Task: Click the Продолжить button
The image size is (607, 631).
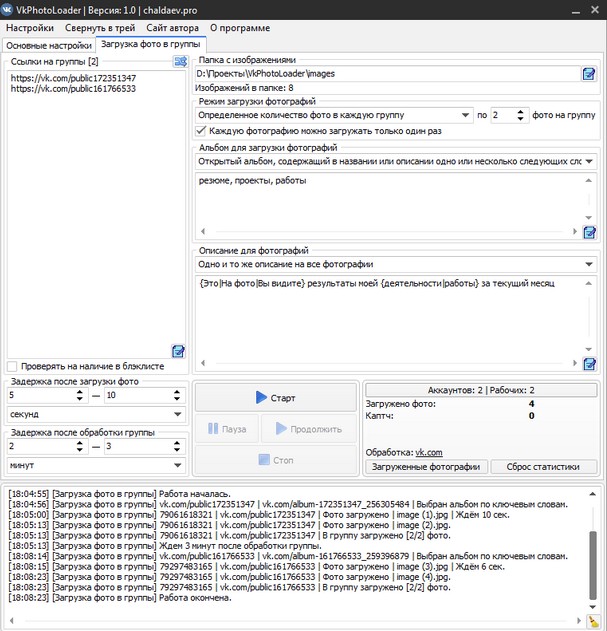Action: pos(309,429)
